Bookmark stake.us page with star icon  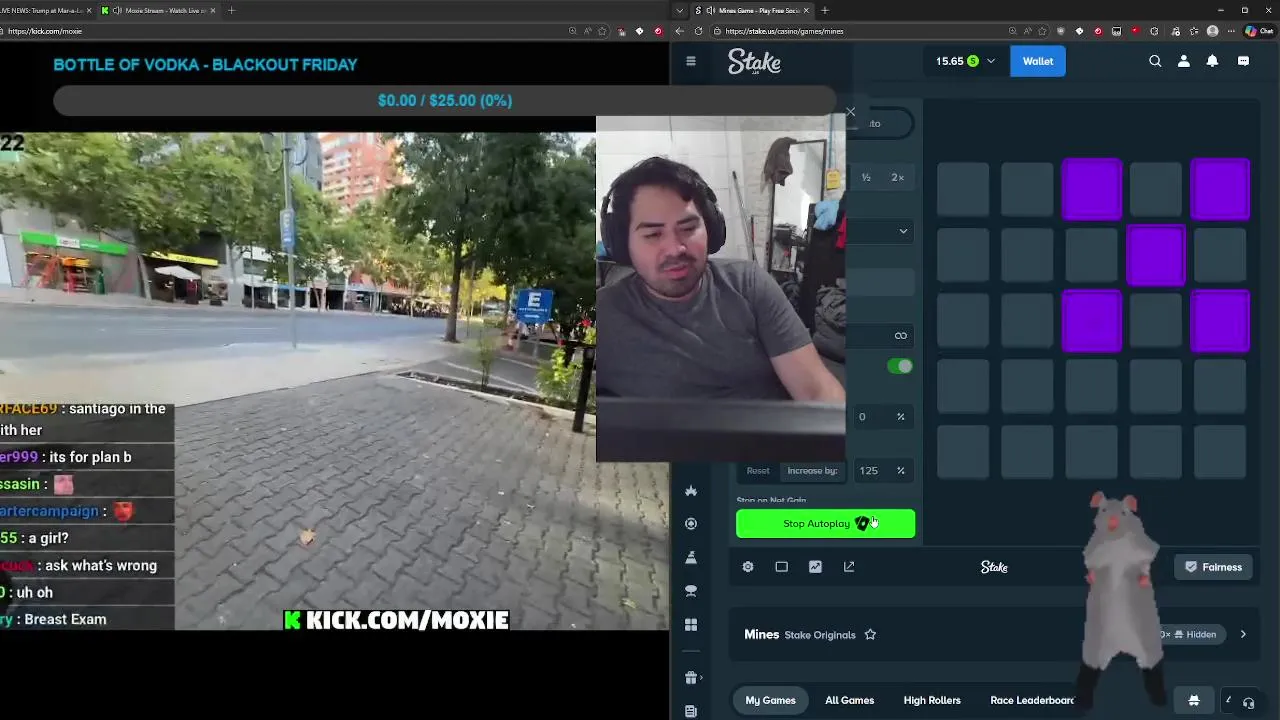click(1042, 31)
